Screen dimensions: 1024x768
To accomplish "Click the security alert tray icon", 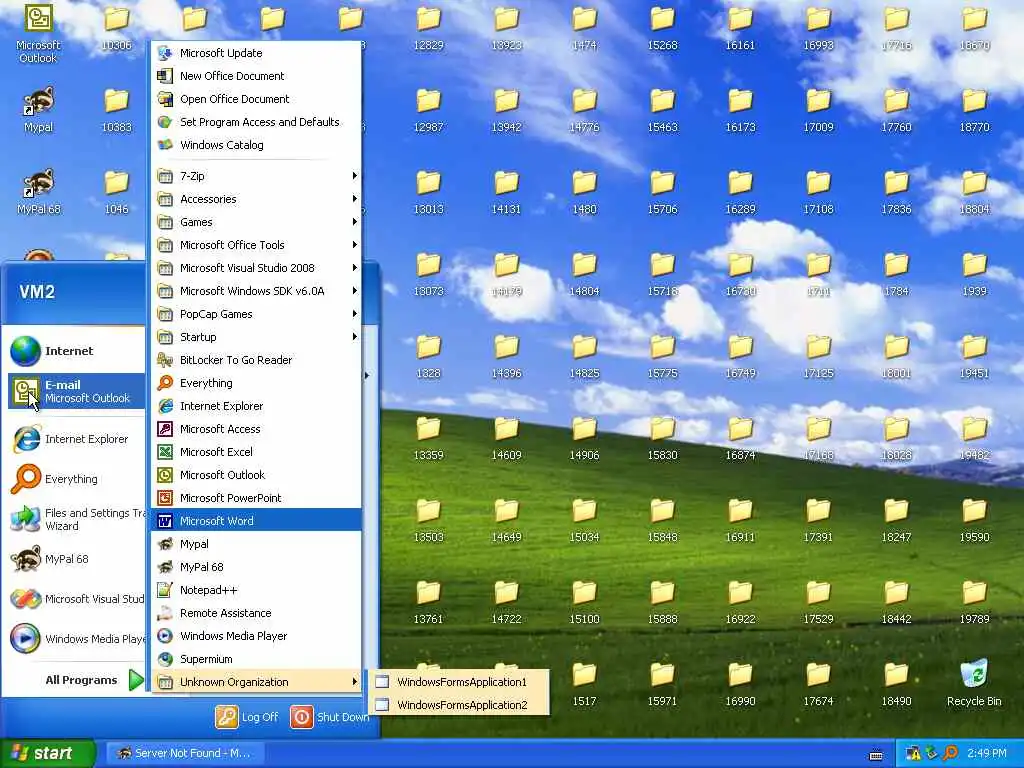I will coord(912,754).
